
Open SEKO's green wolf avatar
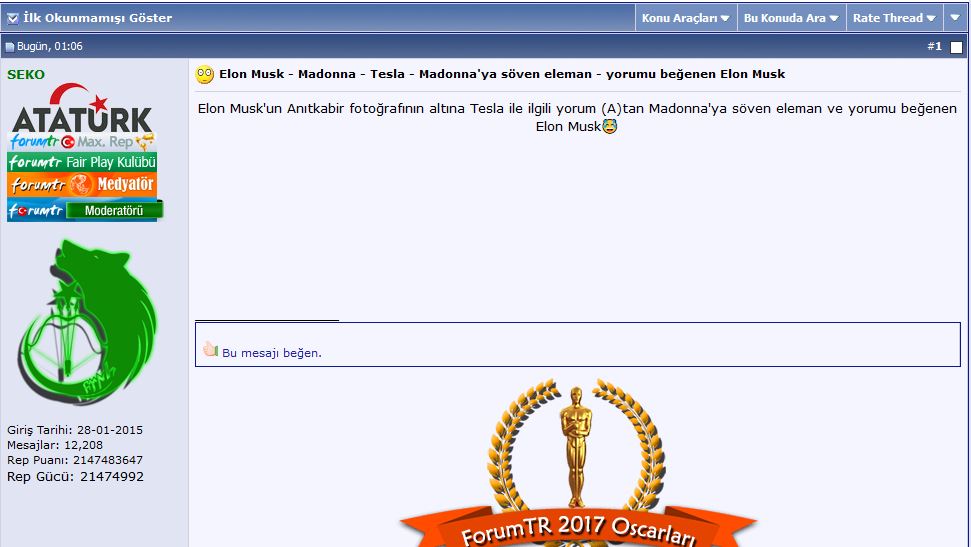(x=87, y=322)
